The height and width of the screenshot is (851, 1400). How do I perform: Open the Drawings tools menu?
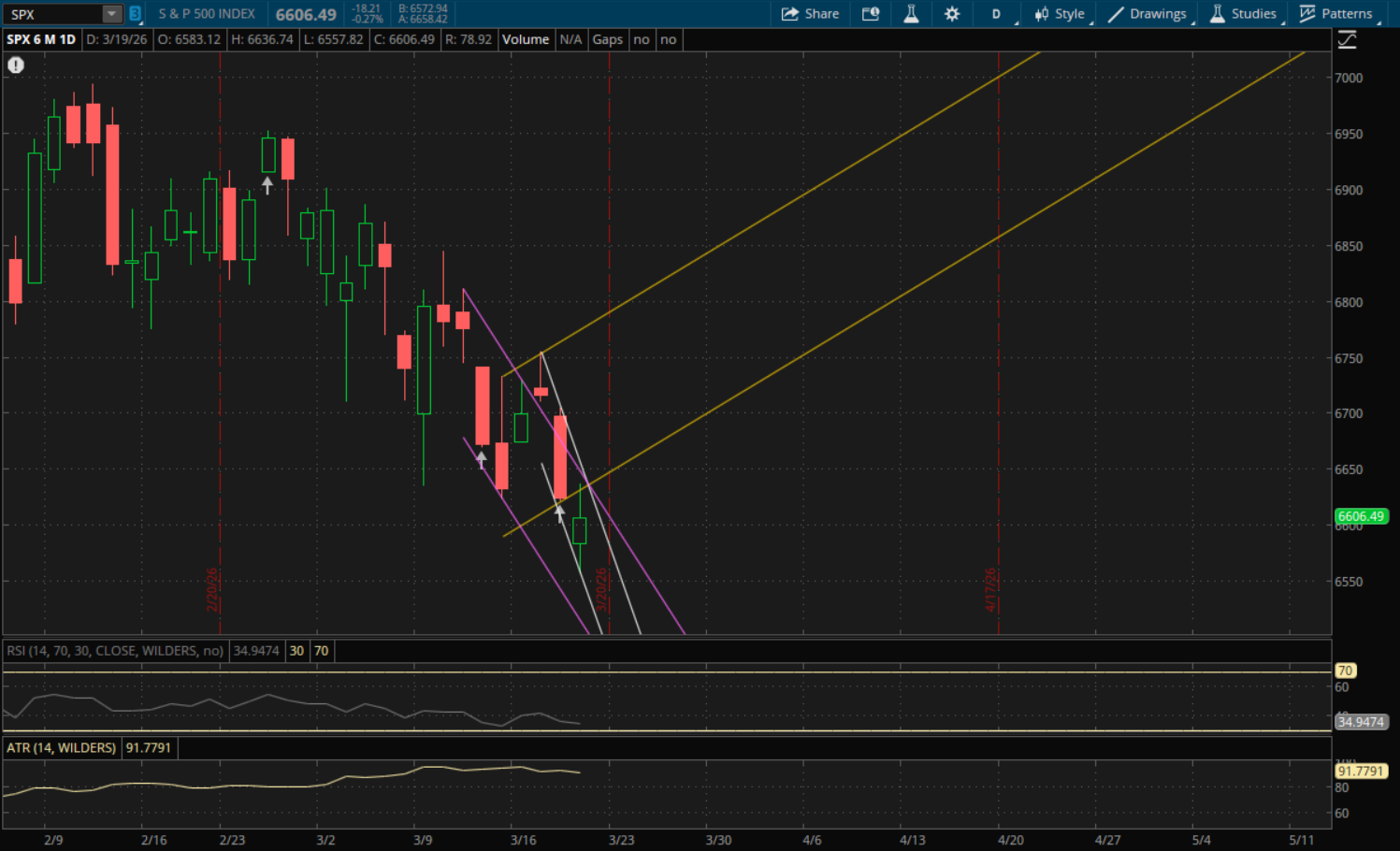click(x=1147, y=14)
